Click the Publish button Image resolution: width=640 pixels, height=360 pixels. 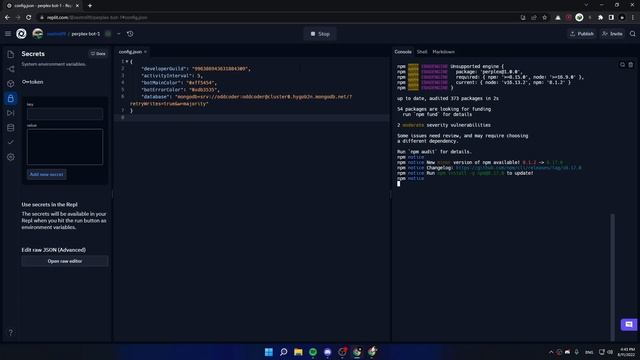tap(582, 34)
